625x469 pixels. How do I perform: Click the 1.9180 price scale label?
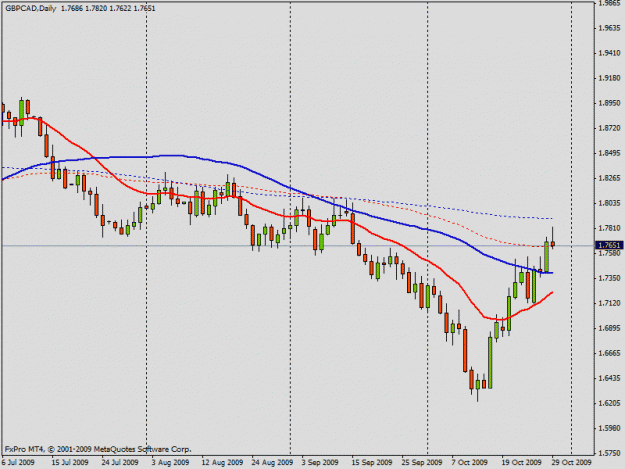tap(609, 78)
